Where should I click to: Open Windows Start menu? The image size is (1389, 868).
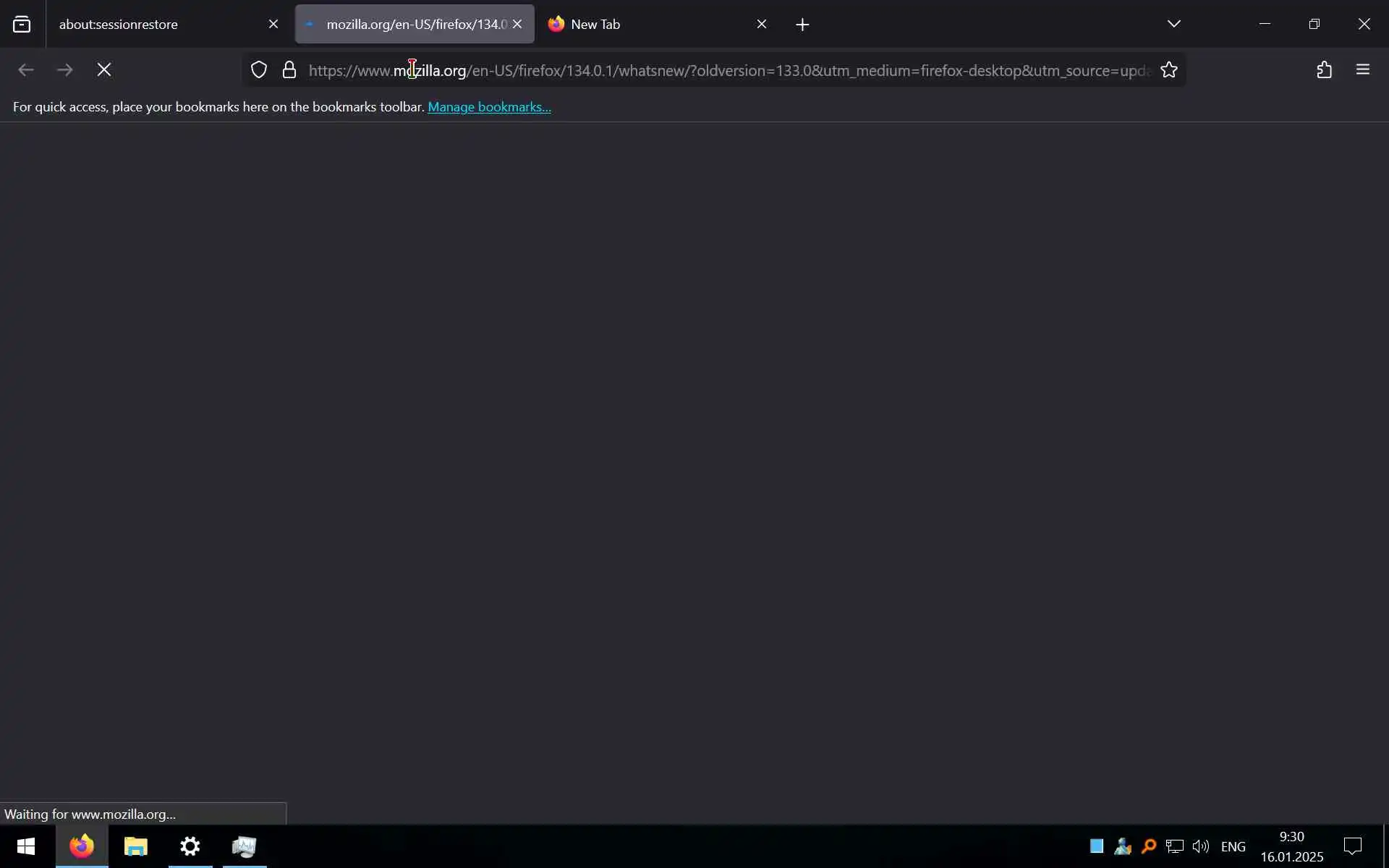click(x=26, y=846)
